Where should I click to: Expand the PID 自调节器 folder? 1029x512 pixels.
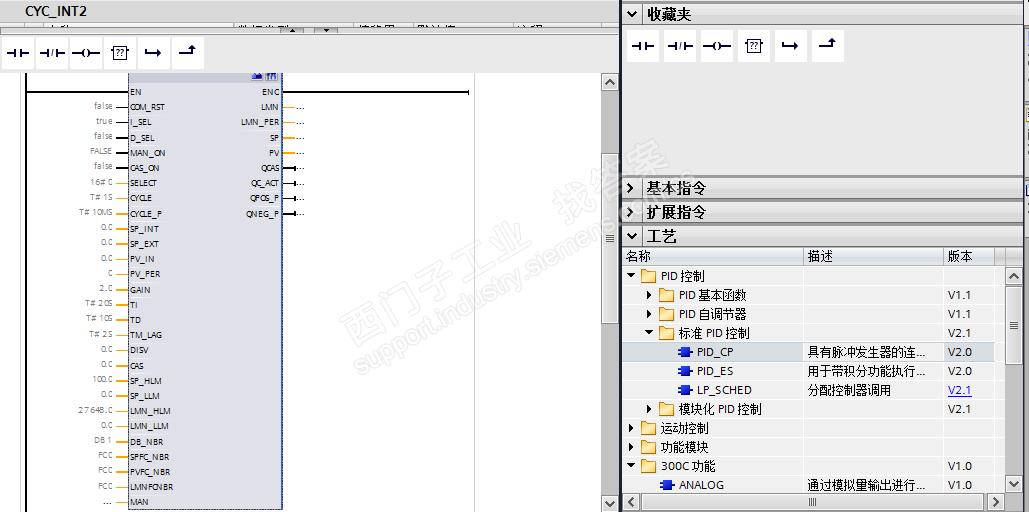click(650, 314)
